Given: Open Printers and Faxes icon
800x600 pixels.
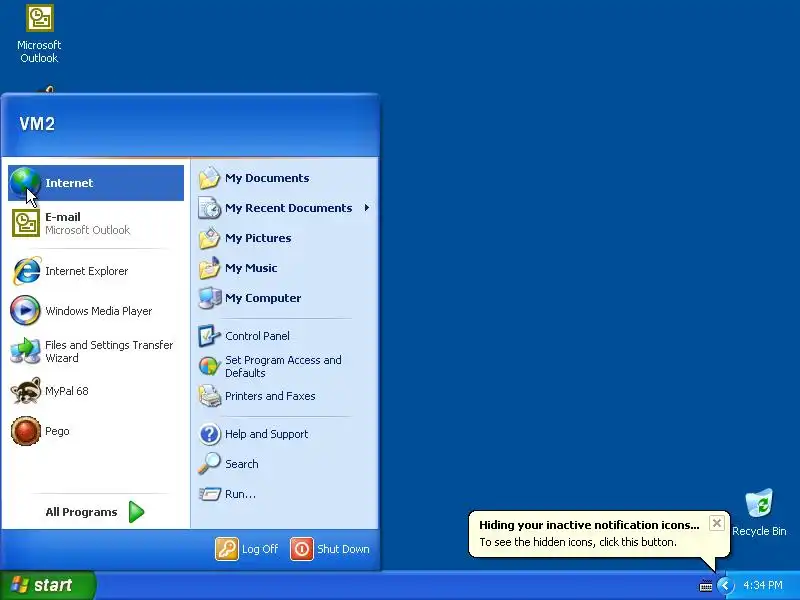Looking at the screenshot, I should [x=209, y=396].
